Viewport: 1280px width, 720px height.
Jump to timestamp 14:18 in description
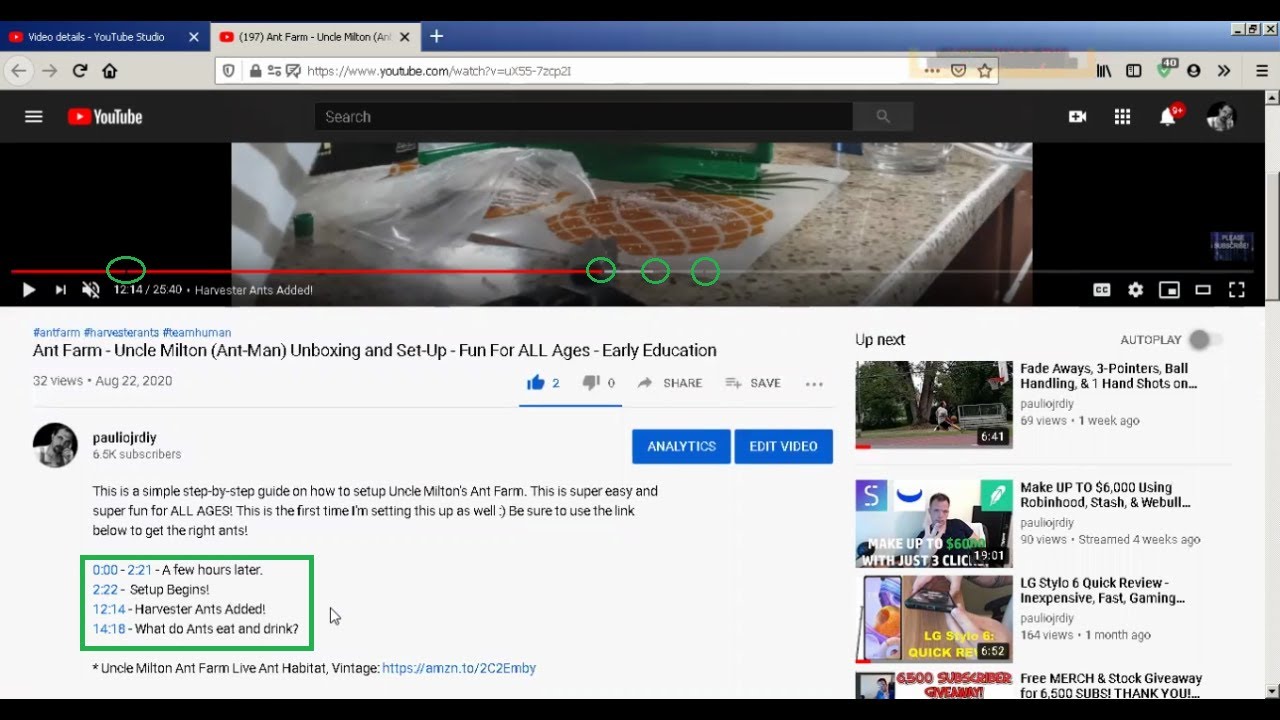tap(109, 629)
